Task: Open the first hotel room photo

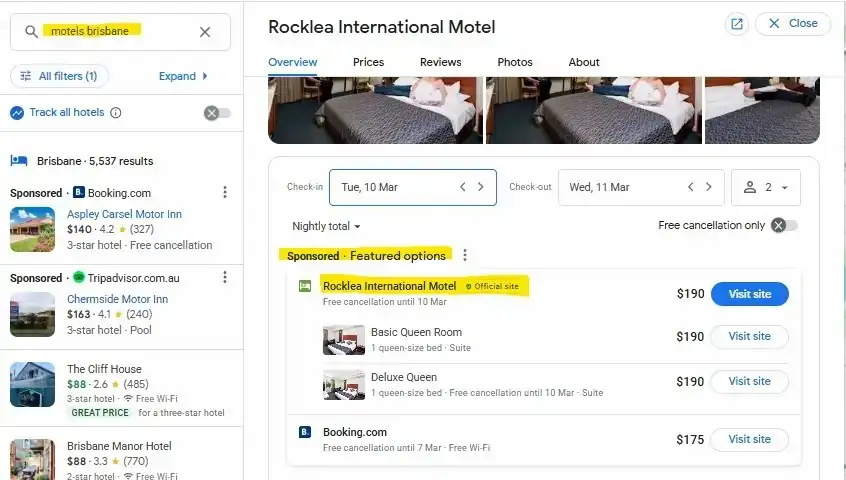Action: [x=376, y=110]
